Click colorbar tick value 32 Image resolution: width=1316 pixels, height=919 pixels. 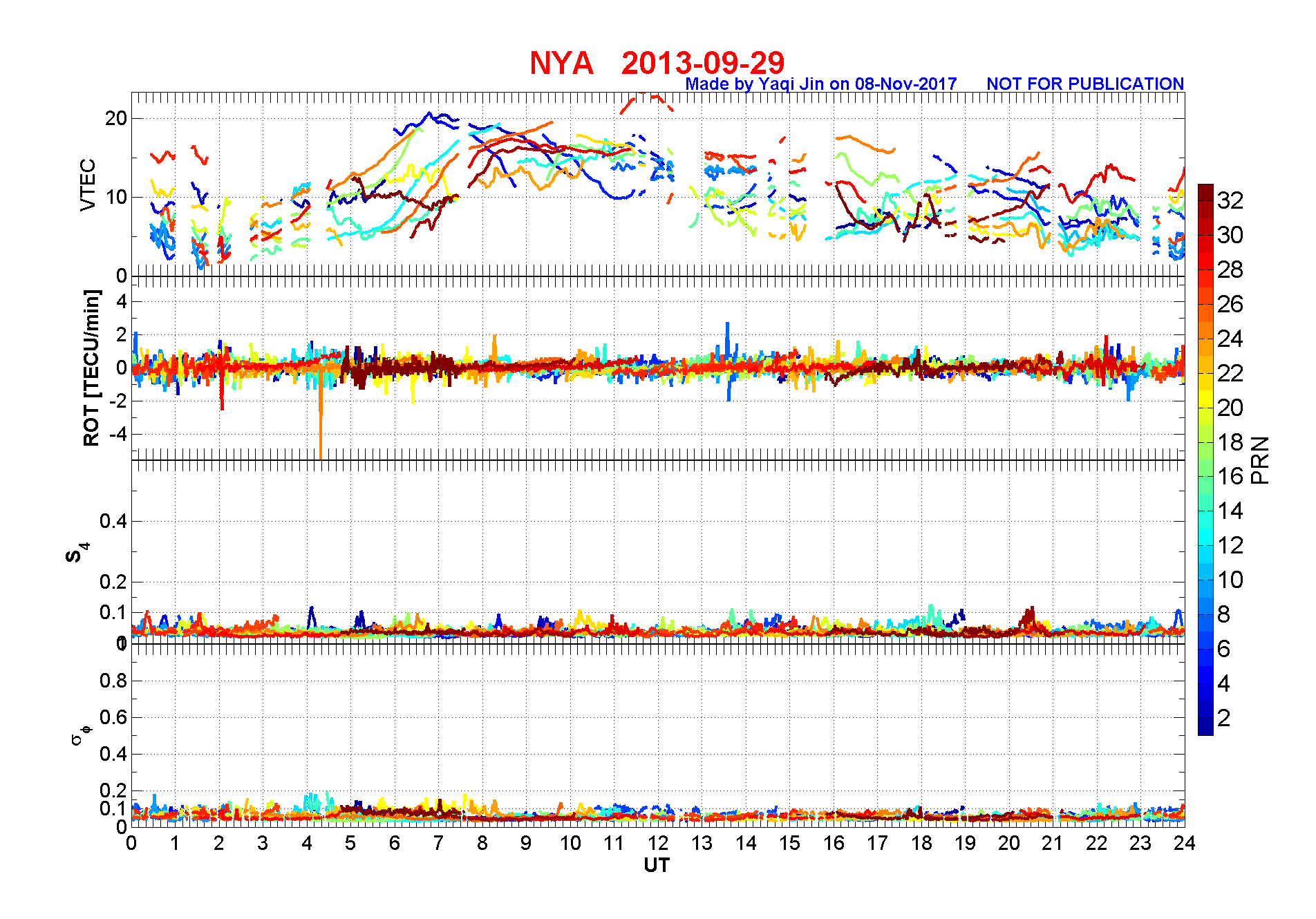coord(1230,200)
